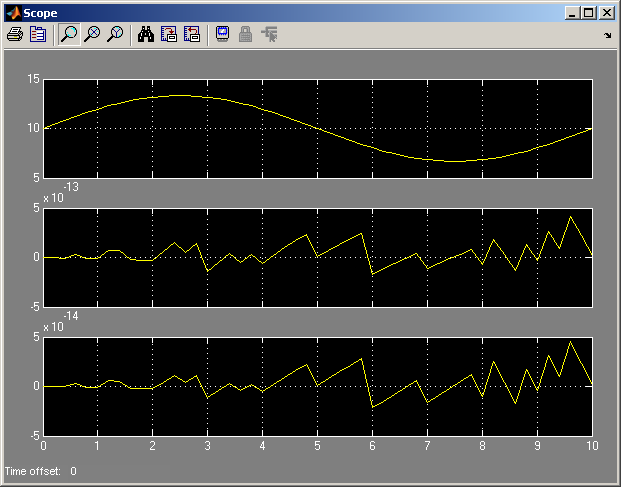Image resolution: width=621 pixels, height=487 pixels.
Task: Click y-axis label 10 on top plot
Action: tap(33, 128)
